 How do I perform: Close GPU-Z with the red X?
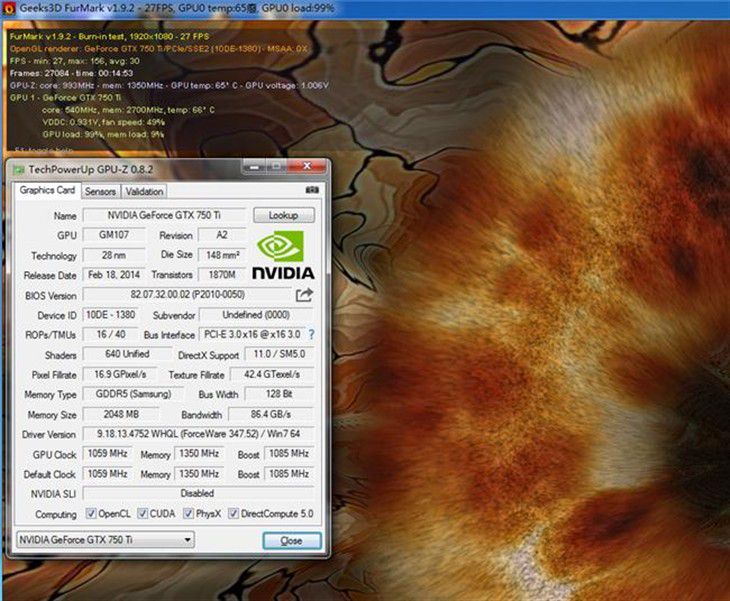pos(307,166)
